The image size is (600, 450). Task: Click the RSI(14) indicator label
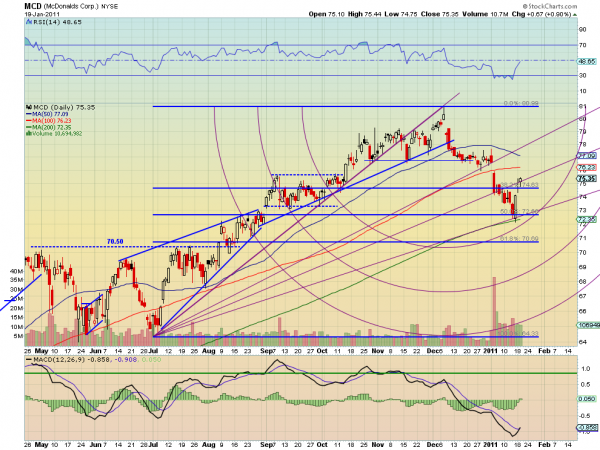coord(54,22)
